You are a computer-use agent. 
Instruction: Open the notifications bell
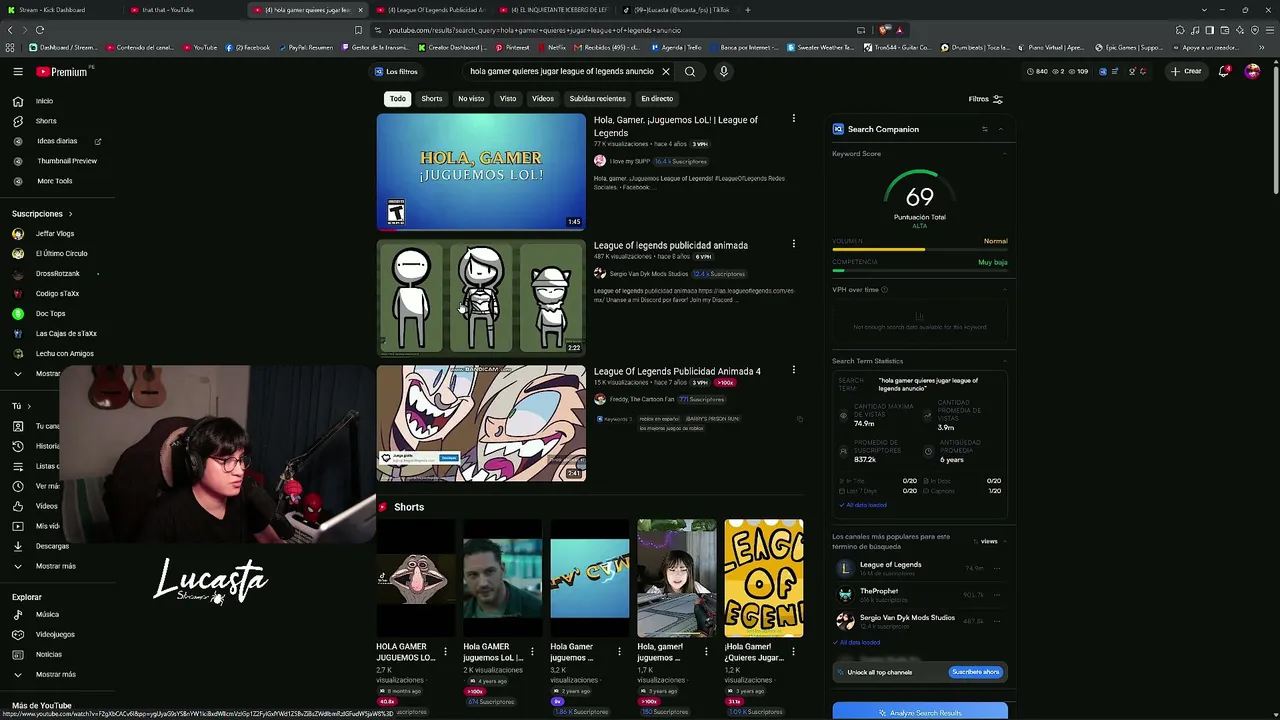point(1224,72)
